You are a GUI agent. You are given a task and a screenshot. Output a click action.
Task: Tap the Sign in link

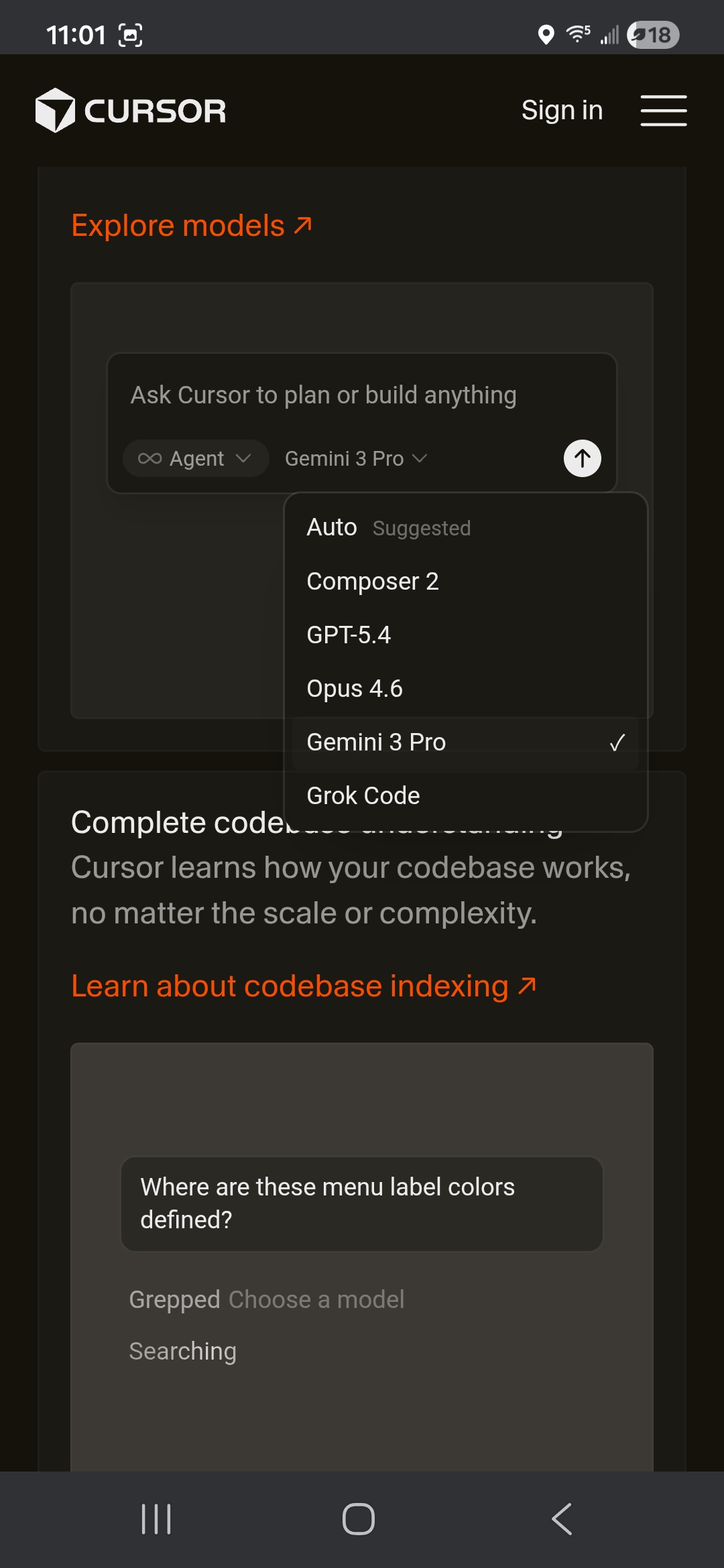(x=562, y=110)
